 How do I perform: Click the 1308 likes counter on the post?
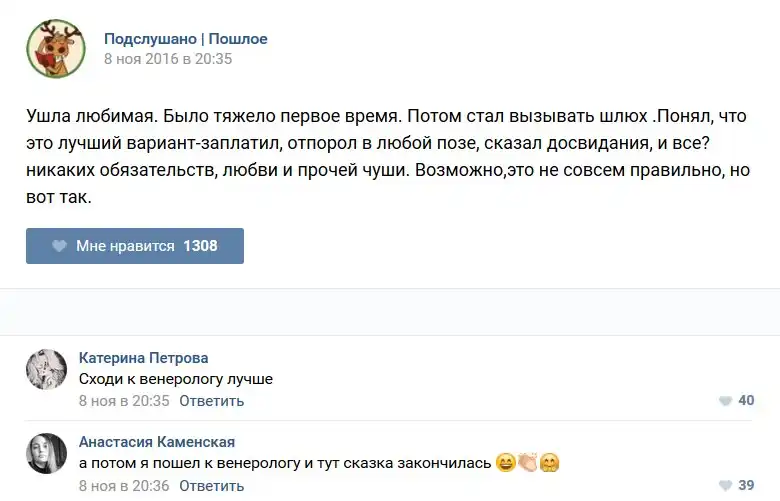[200, 246]
